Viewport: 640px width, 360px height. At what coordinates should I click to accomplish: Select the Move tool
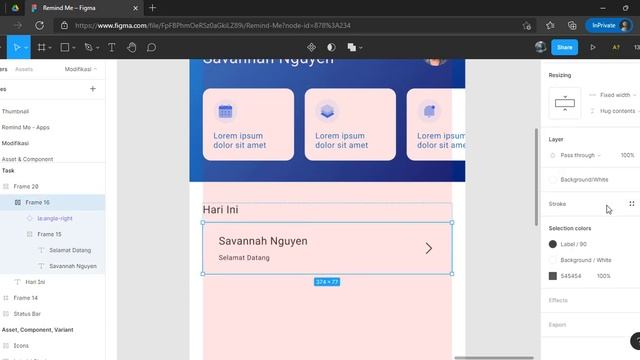pos(16,47)
